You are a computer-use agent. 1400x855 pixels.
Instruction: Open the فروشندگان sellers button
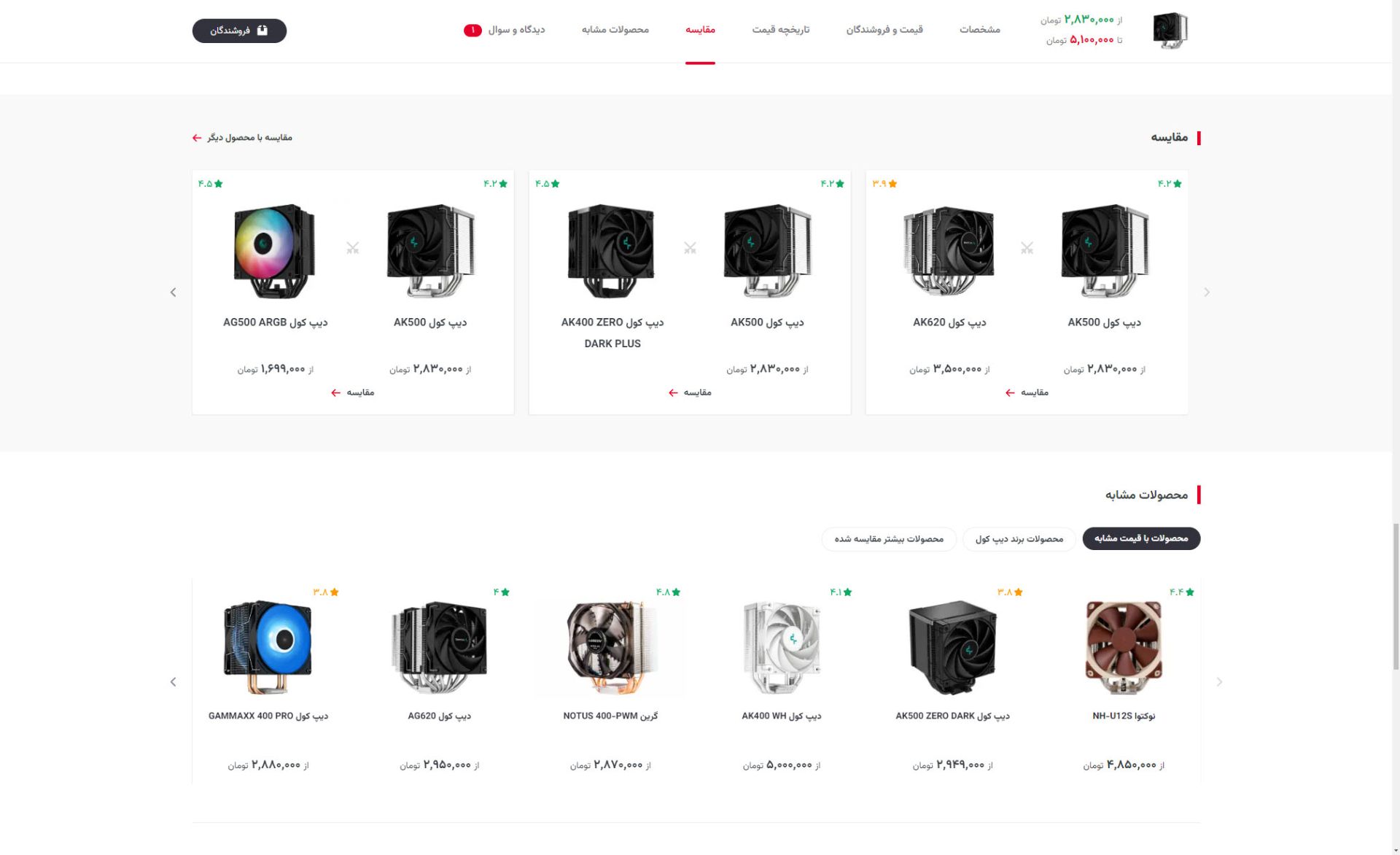pos(239,31)
